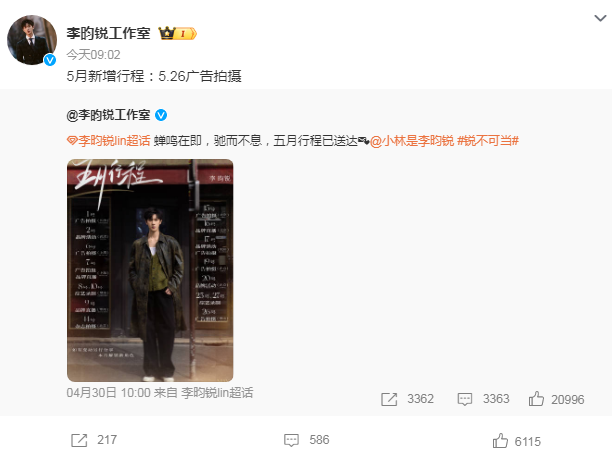The width and height of the screenshot is (612, 455).
Task: Open the 李昀锐工作室 account name at top
Action: click(108, 34)
